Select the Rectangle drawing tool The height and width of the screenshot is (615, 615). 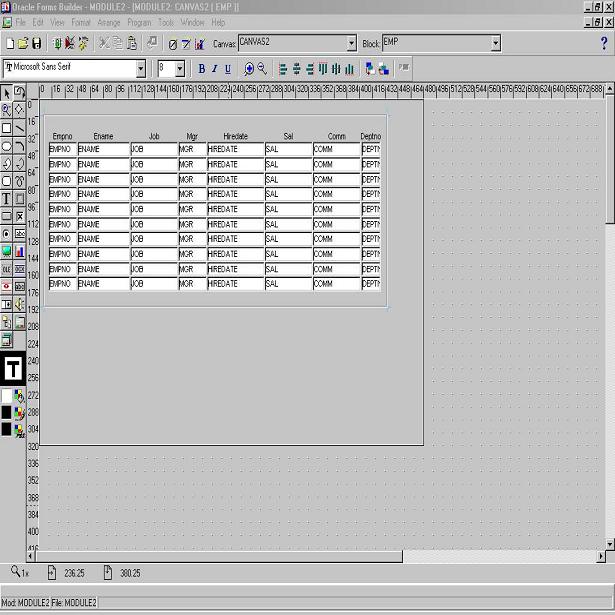click(6, 128)
